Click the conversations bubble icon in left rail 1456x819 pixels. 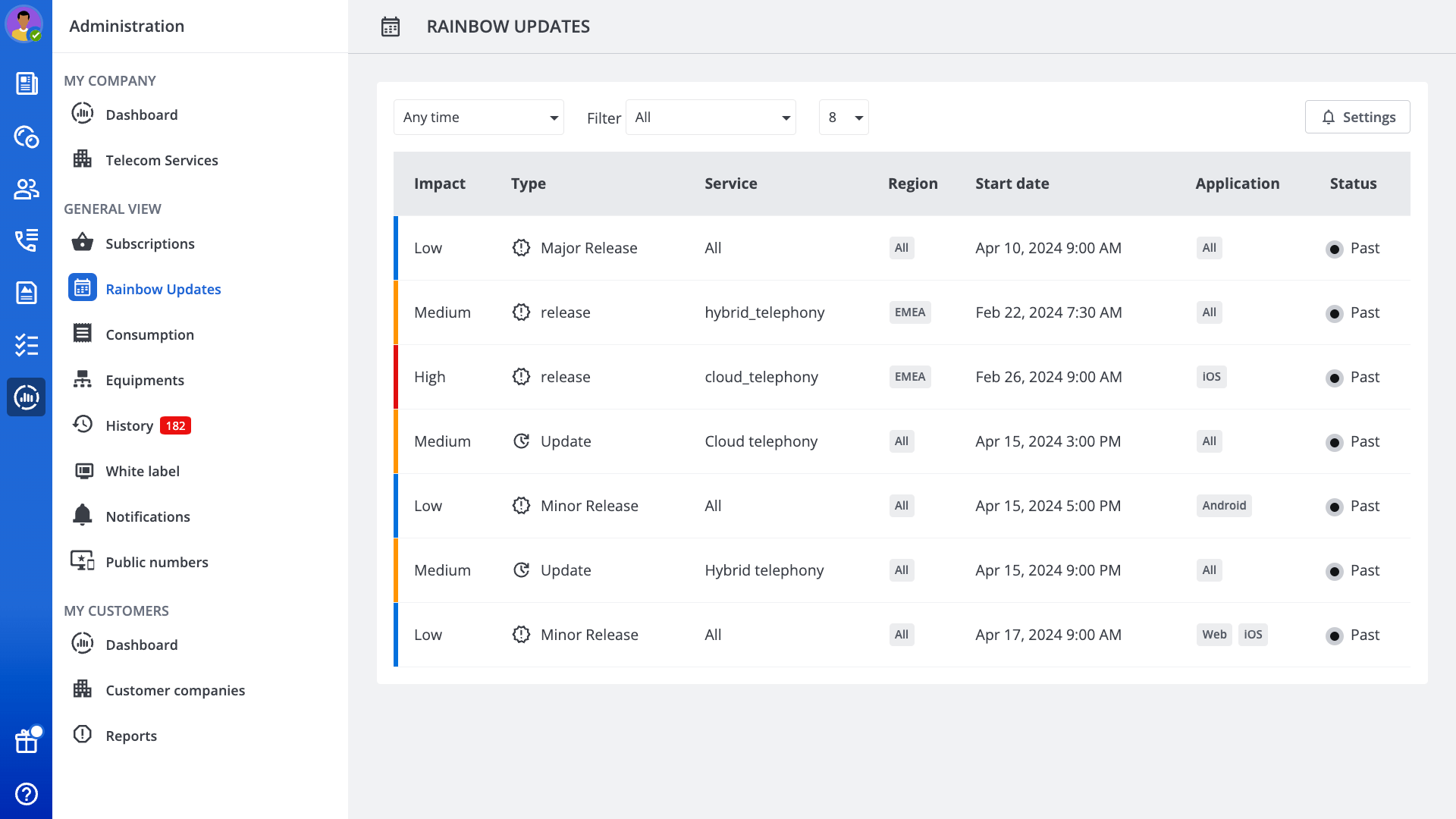[x=27, y=136]
